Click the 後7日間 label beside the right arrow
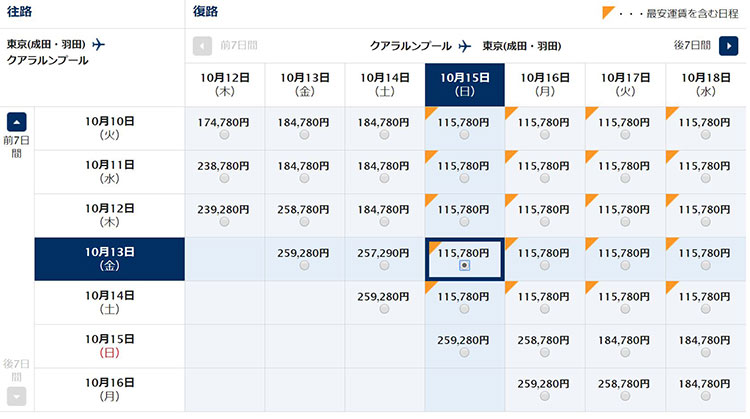Screen dimensions: 750x419 click(x=692, y=45)
